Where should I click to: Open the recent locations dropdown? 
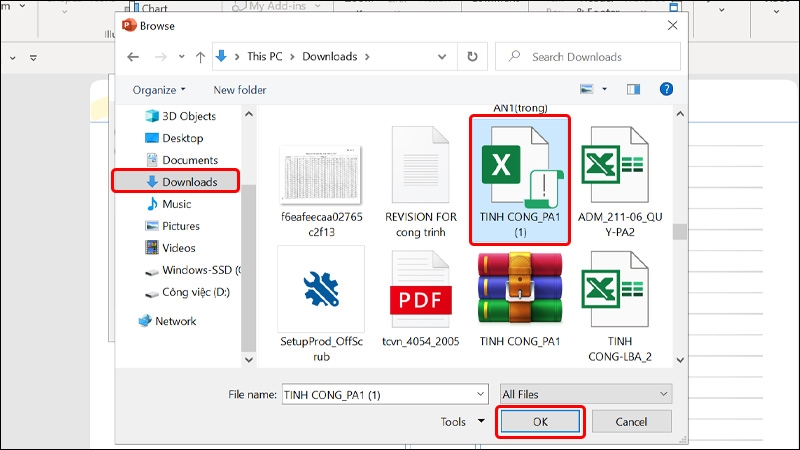point(182,57)
